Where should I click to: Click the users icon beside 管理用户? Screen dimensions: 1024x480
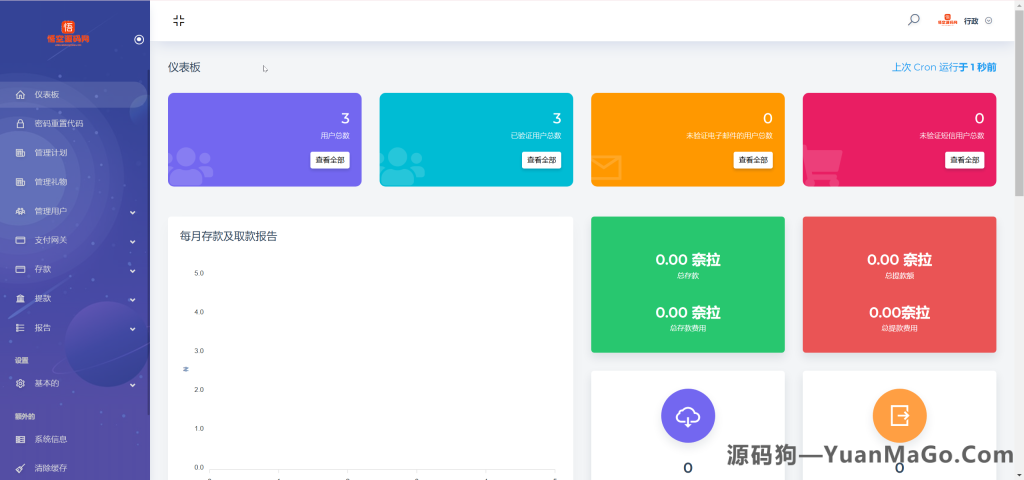pyautogui.click(x=20, y=212)
